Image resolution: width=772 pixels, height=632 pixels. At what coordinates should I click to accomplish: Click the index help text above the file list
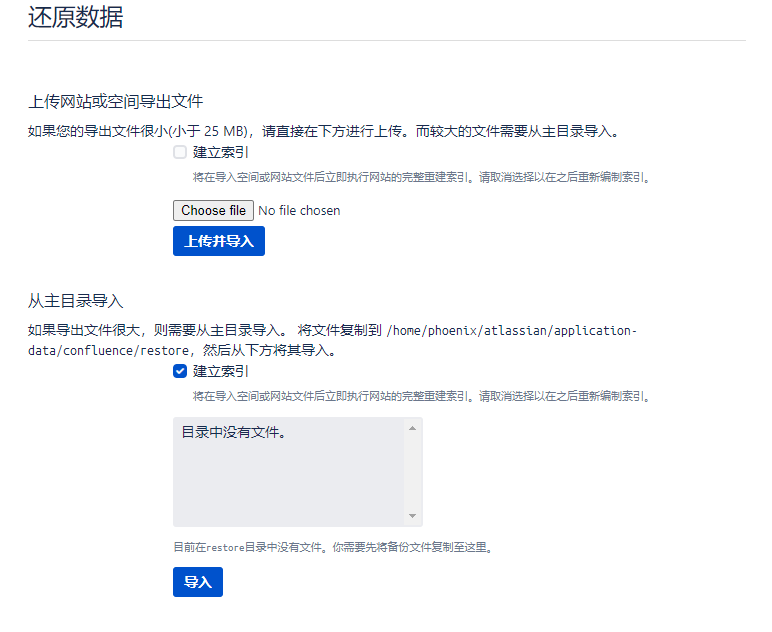(x=421, y=396)
